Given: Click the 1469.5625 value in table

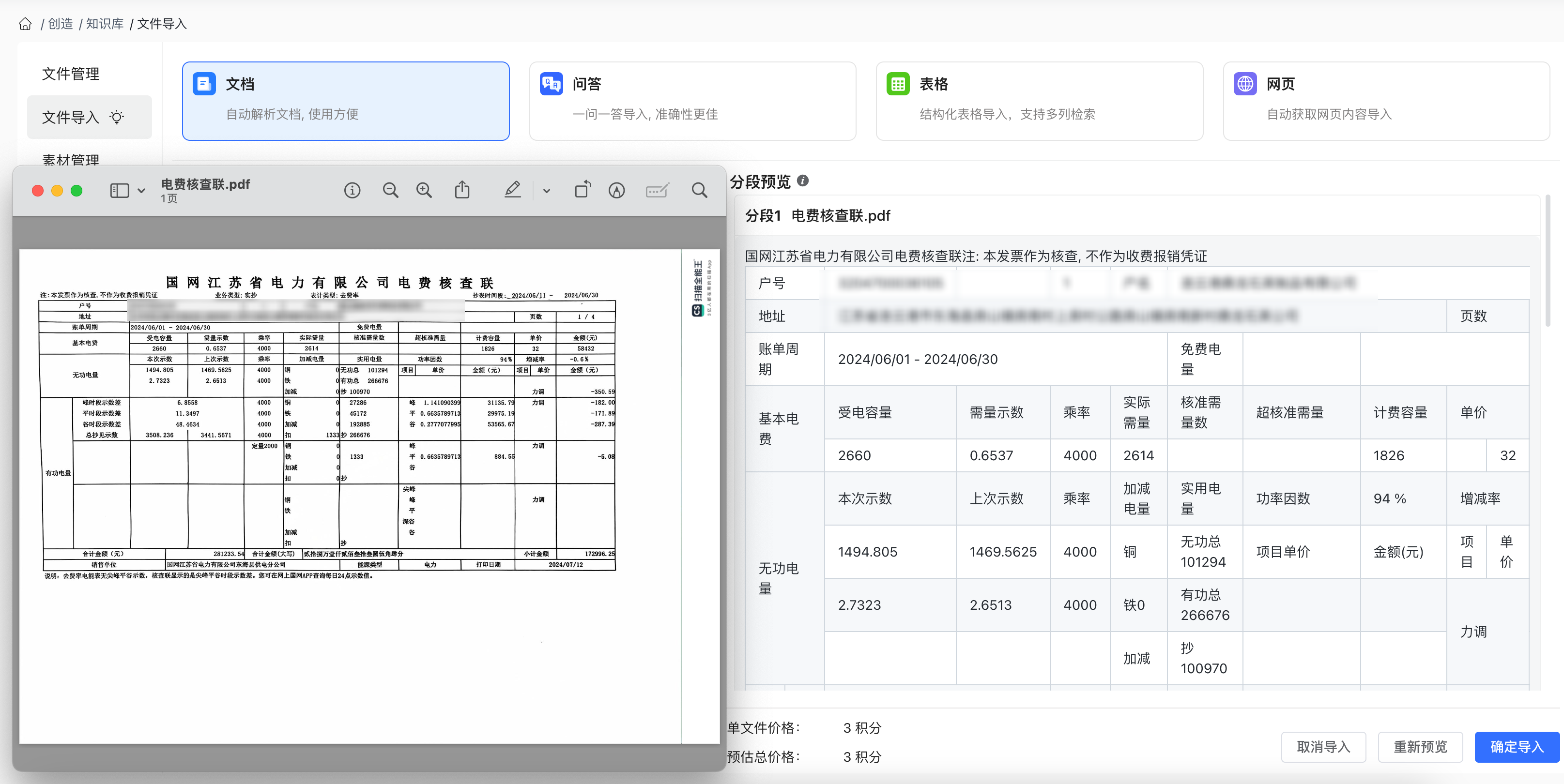Looking at the screenshot, I should pyautogui.click(x=1003, y=552).
